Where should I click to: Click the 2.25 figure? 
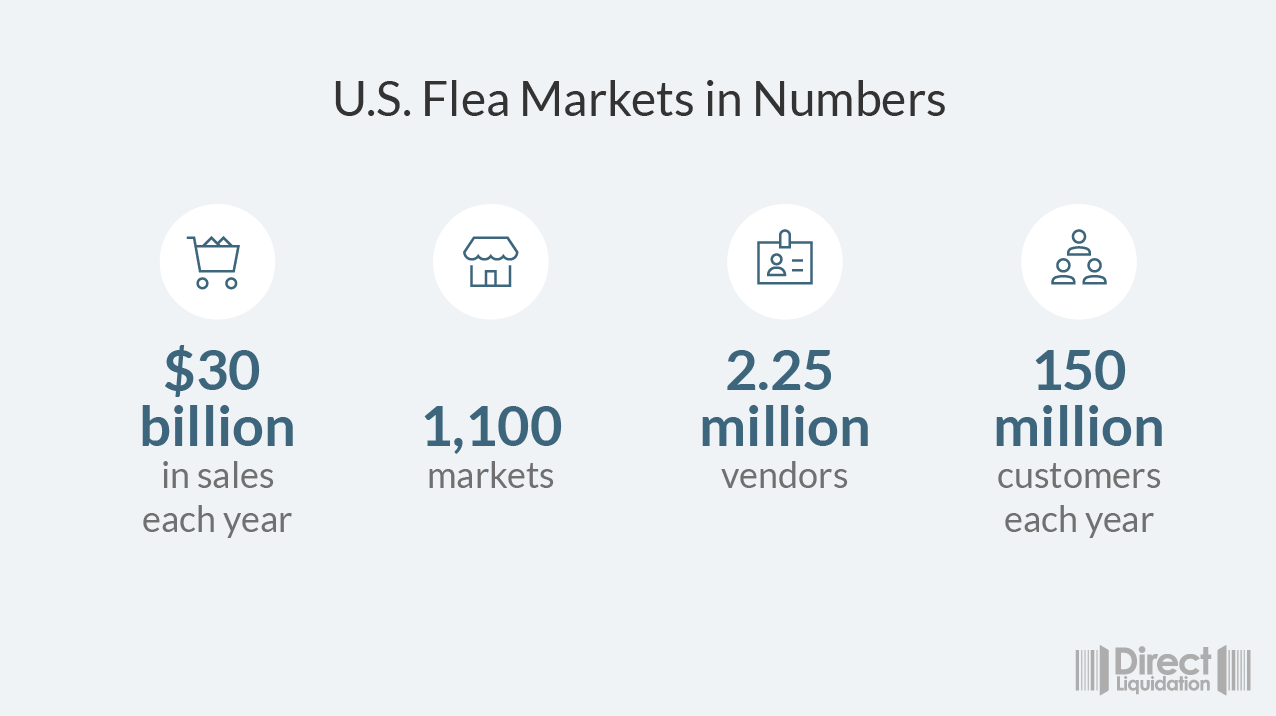(x=779, y=370)
